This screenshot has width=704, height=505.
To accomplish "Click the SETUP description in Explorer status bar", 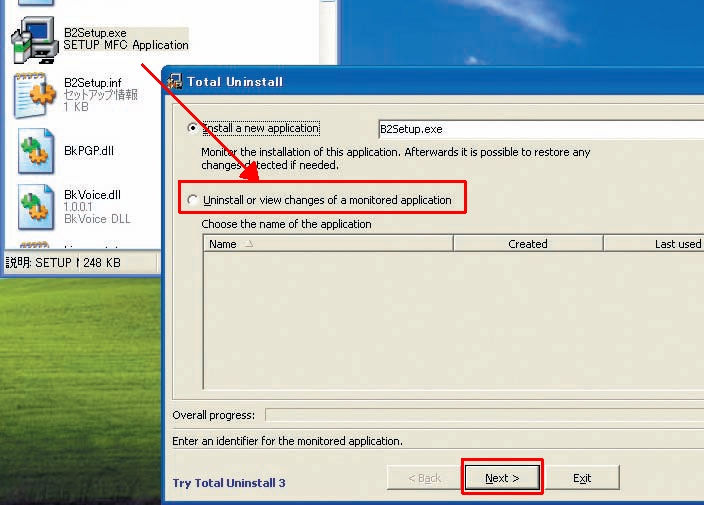I will coord(41,263).
